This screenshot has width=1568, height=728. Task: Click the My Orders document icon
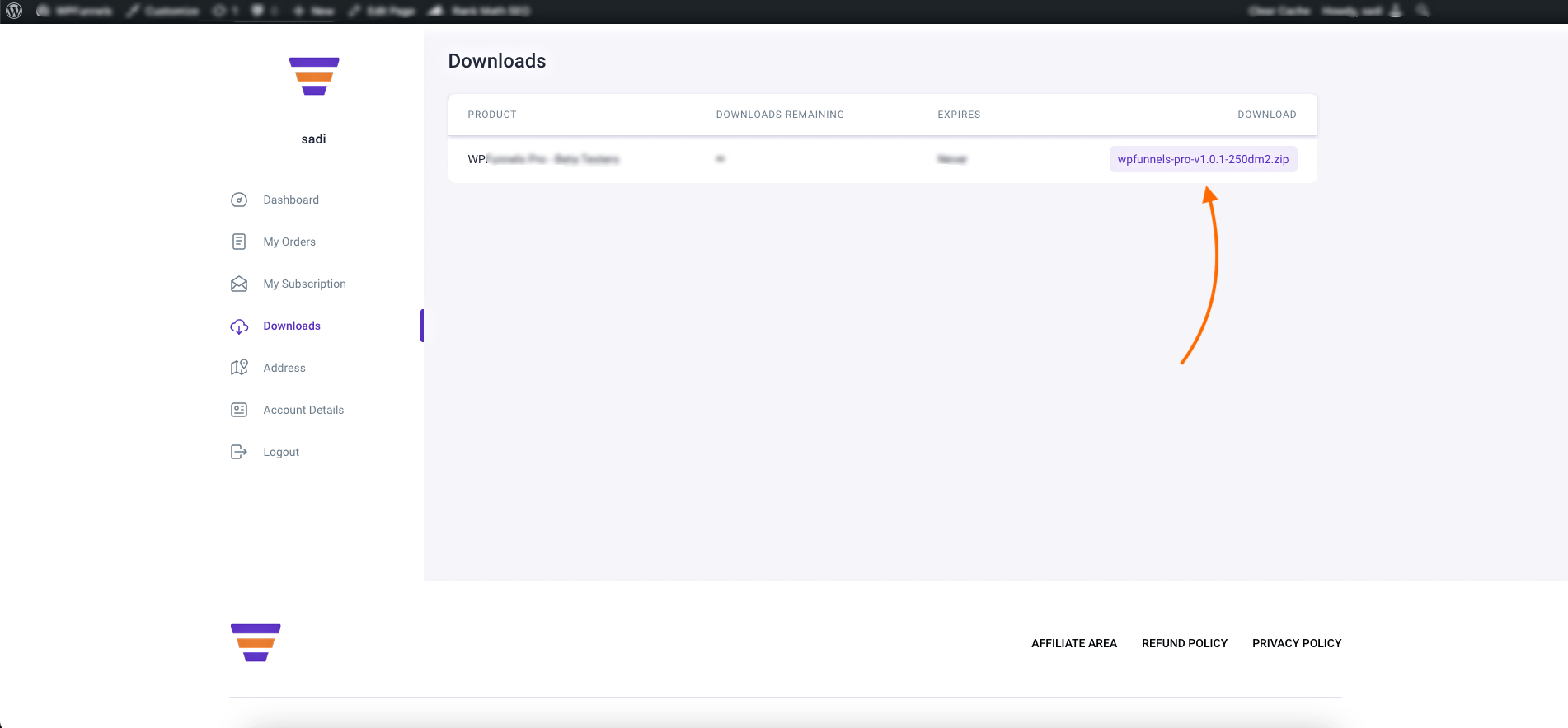tap(239, 242)
